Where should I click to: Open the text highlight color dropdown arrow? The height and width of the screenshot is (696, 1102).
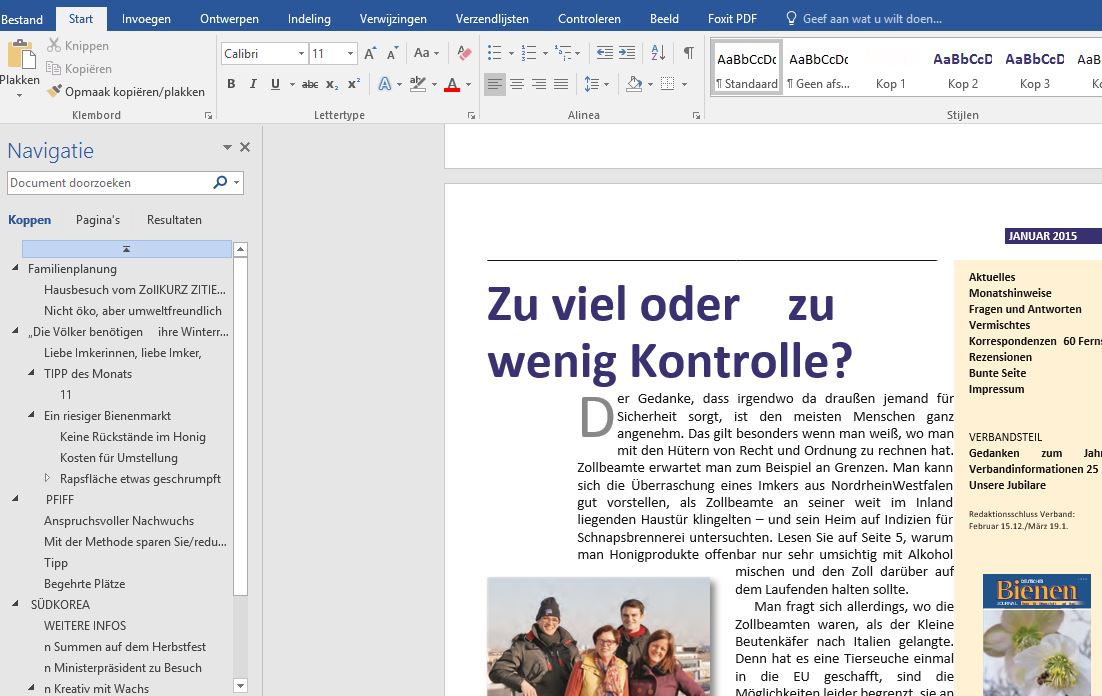tap(434, 84)
